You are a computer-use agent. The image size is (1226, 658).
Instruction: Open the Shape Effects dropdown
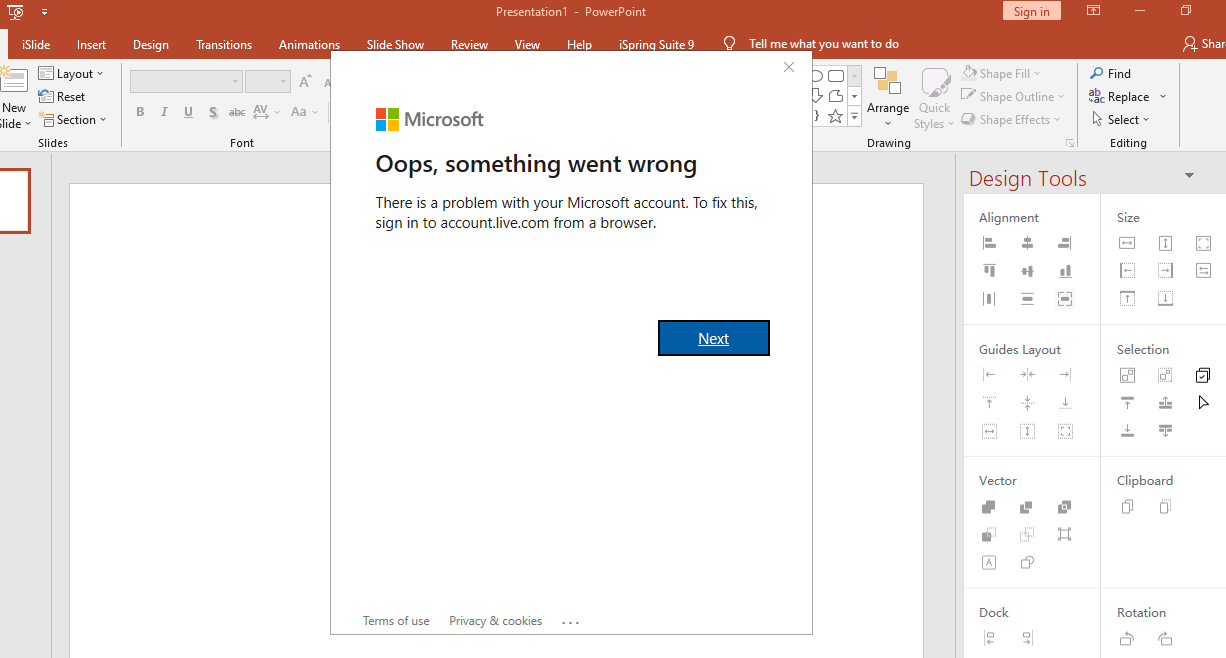click(1011, 119)
